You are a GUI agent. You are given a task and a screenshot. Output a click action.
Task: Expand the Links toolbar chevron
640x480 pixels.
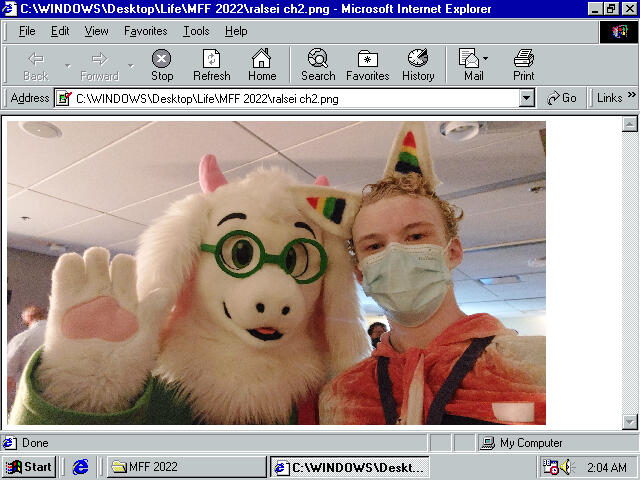point(632,97)
